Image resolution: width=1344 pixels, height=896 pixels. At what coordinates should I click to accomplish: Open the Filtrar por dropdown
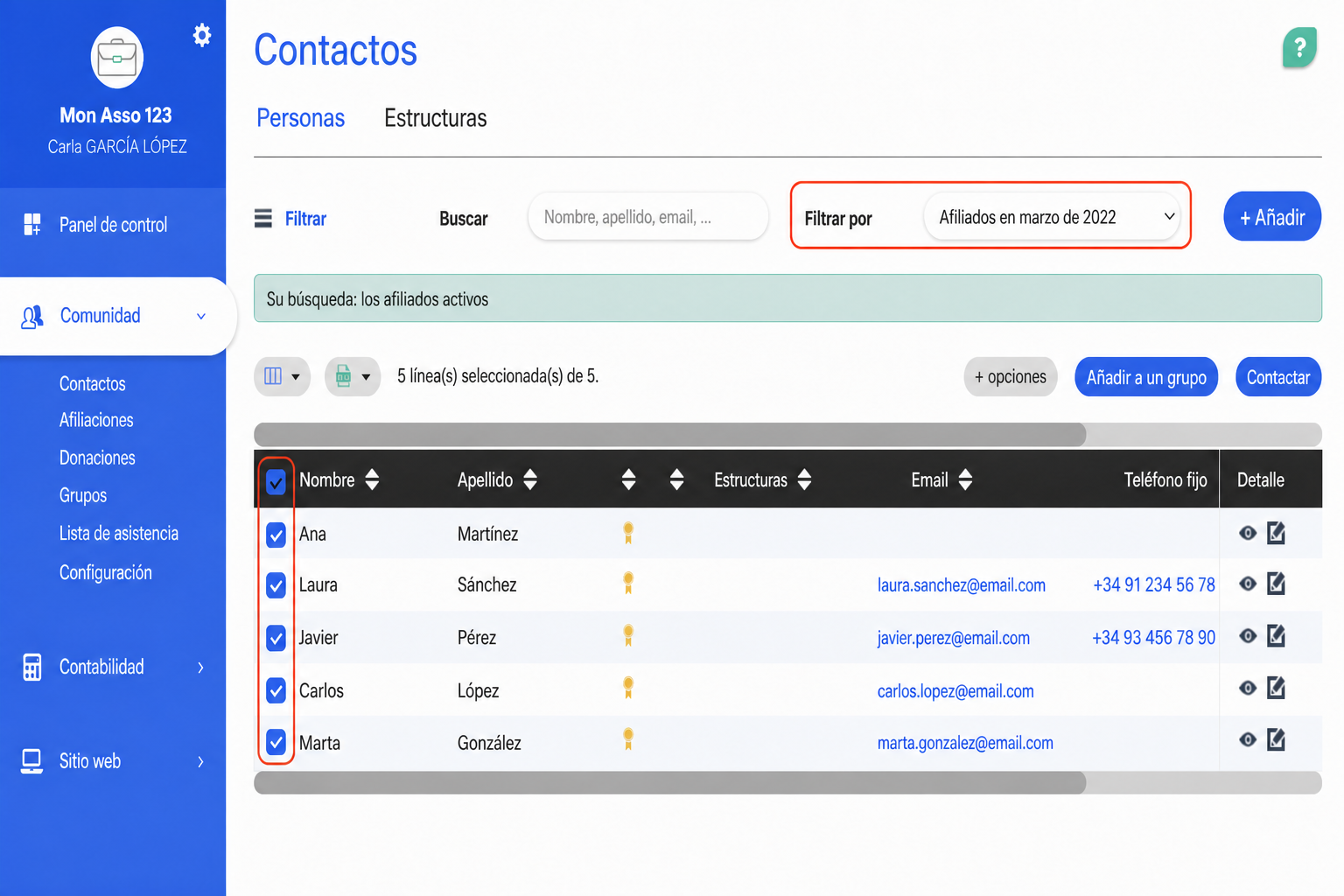pos(1052,217)
